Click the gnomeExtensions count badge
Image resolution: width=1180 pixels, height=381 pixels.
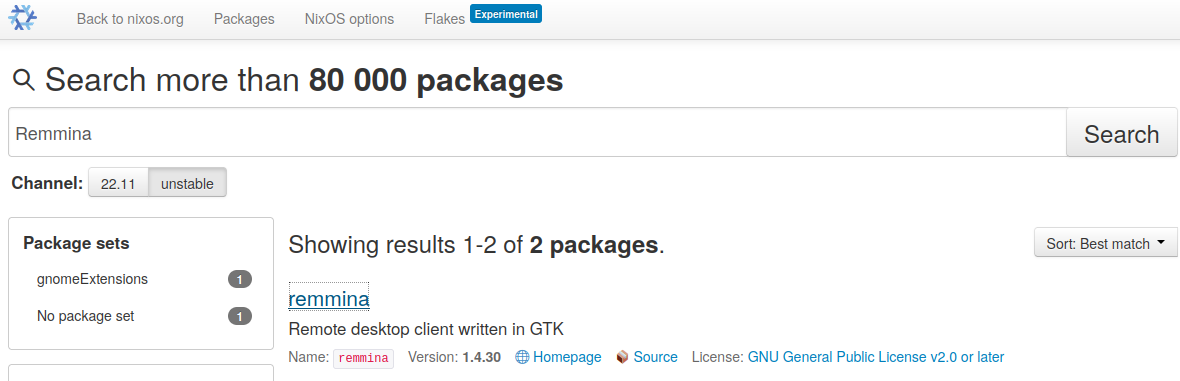click(x=240, y=279)
